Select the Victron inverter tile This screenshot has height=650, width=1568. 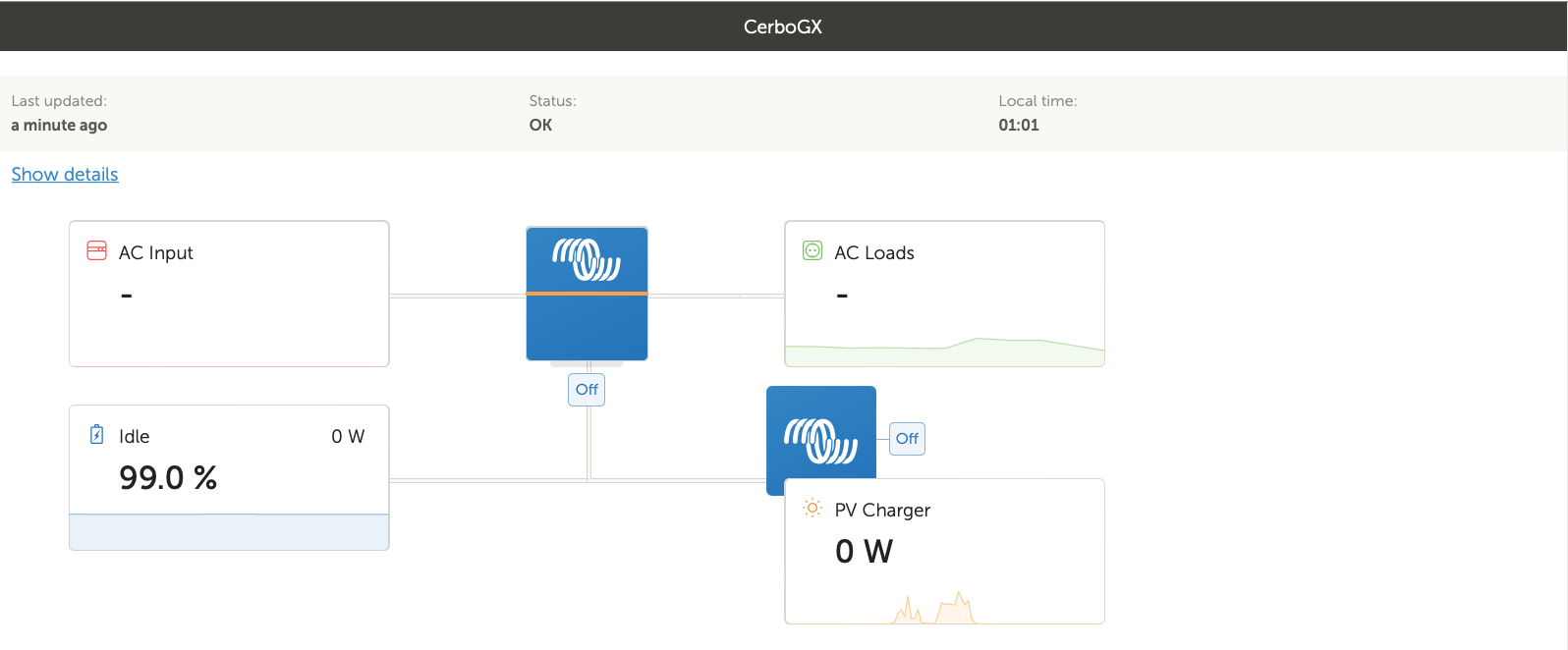point(587,294)
